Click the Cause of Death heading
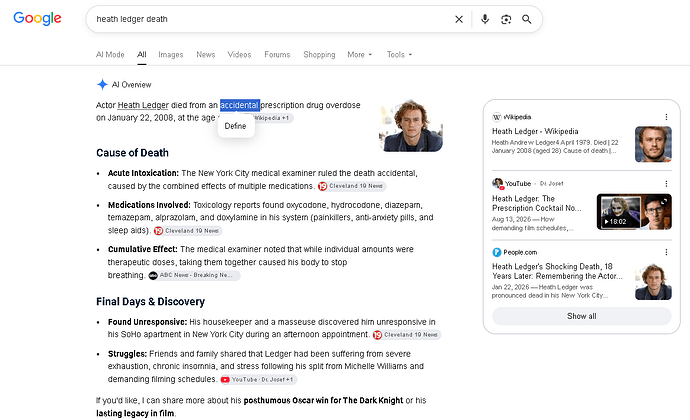 [132, 153]
